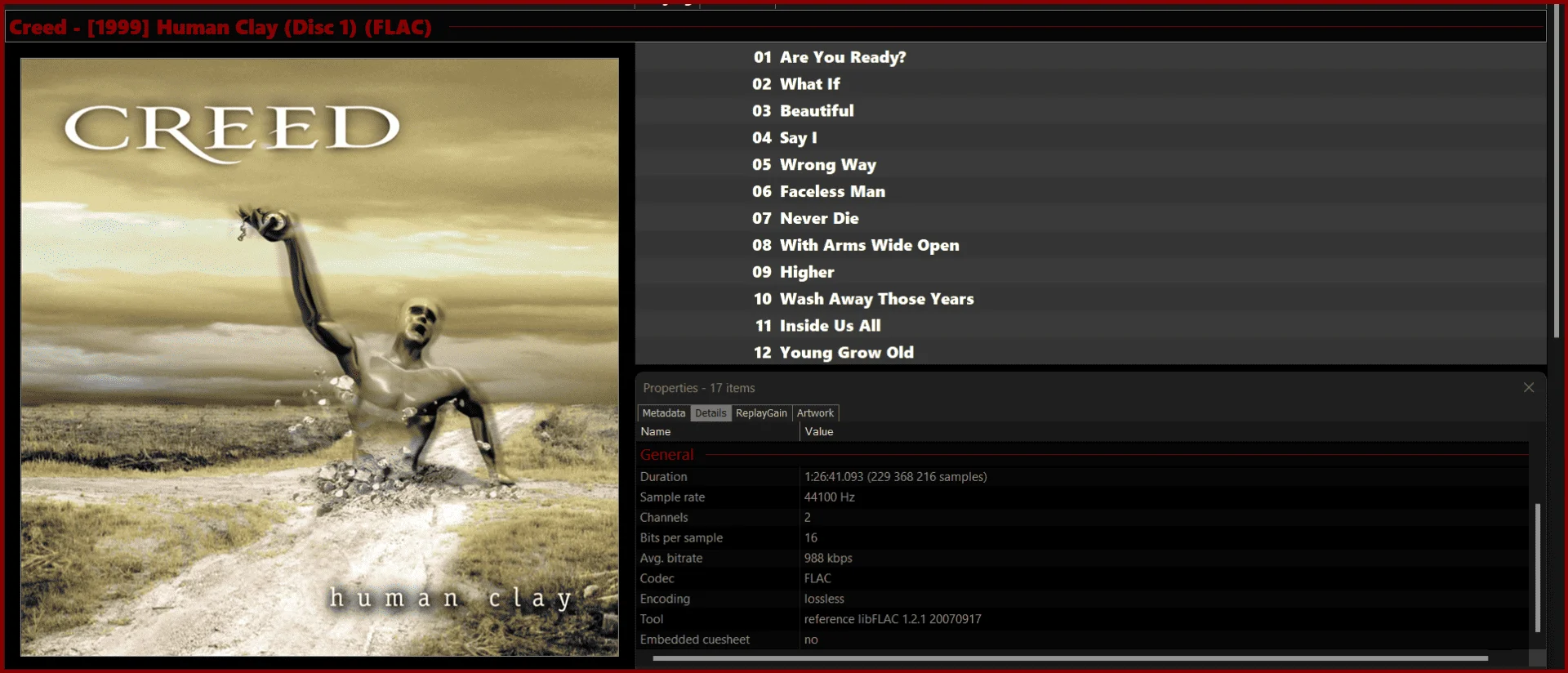Select the Embedded cuesheet property row
This screenshot has height=673, width=1568.
[x=1083, y=640]
